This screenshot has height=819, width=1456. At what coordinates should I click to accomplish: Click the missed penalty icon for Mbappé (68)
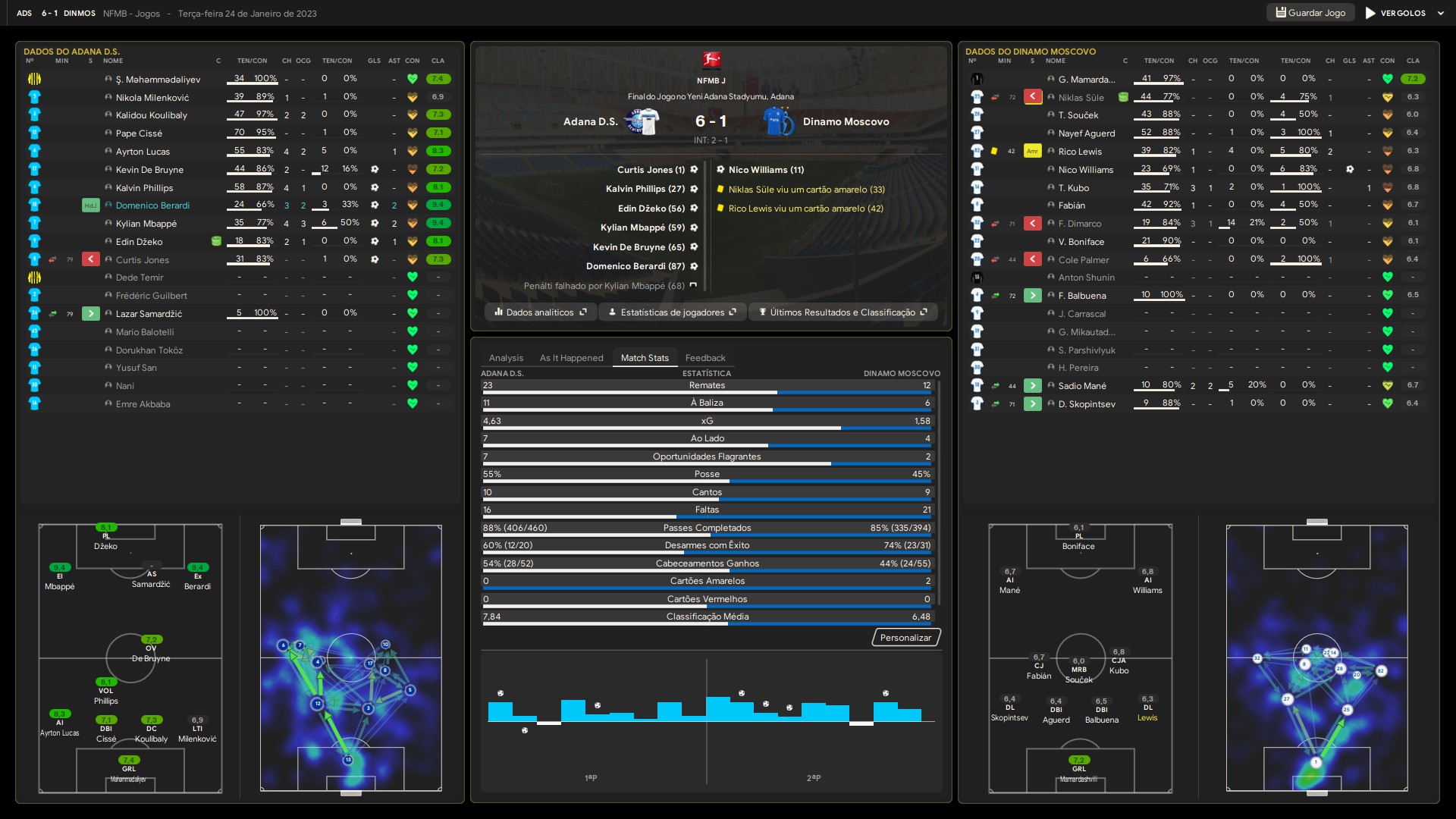click(x=693, y=285)
